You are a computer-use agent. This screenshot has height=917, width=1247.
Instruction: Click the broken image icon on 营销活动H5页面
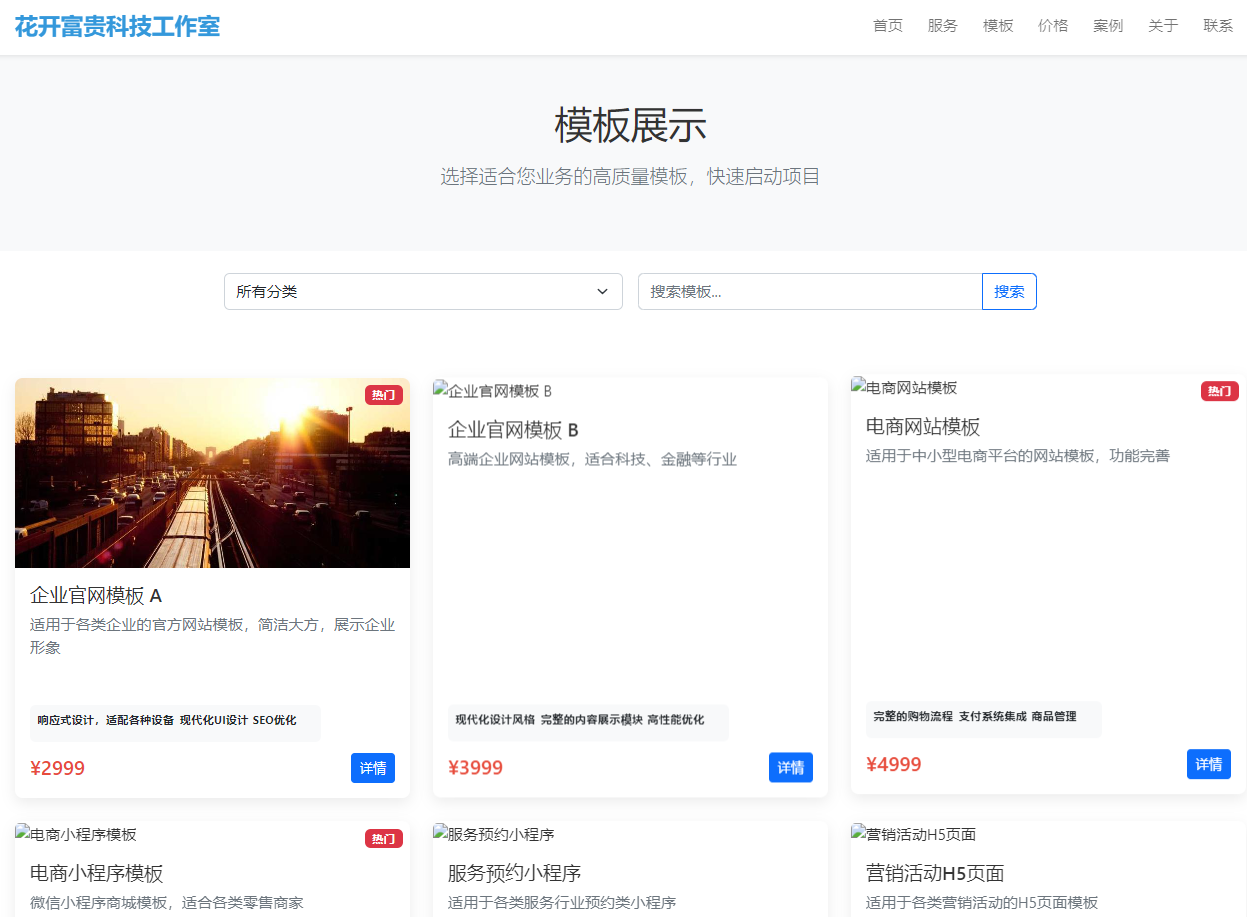[860, 832]
